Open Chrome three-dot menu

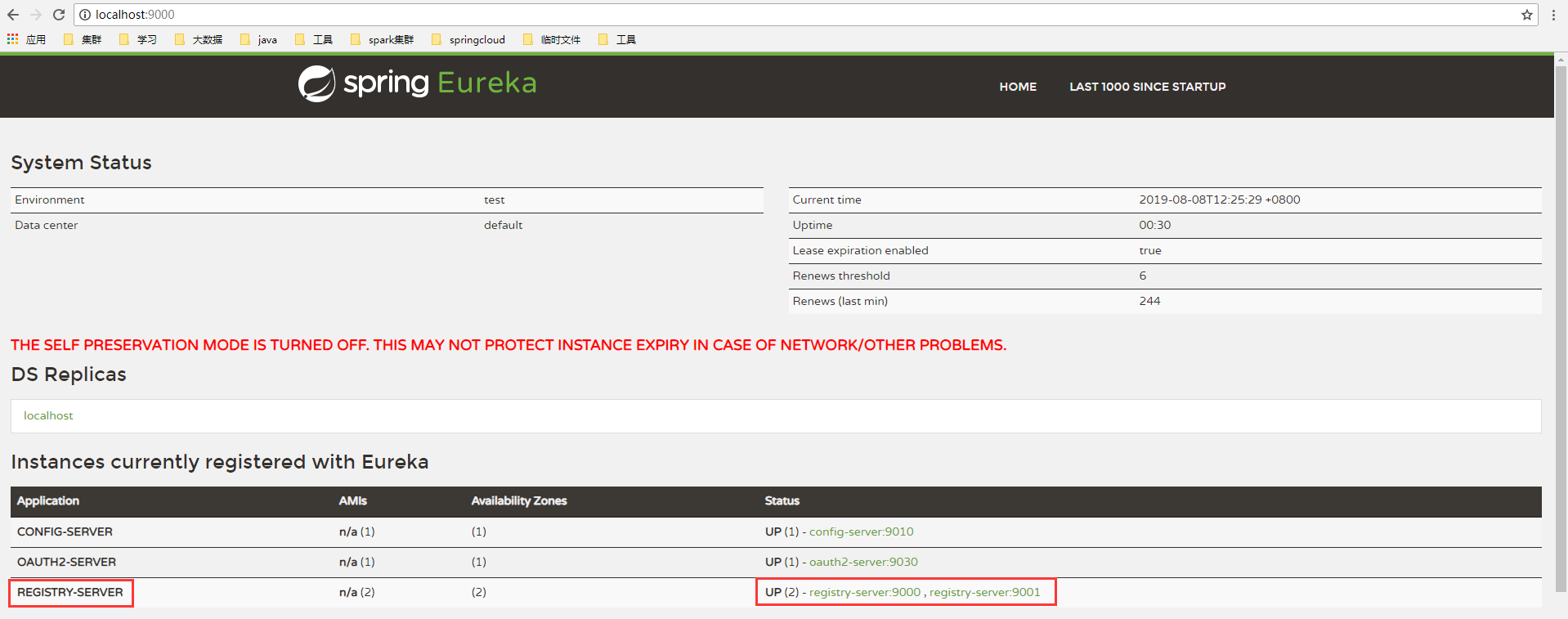[1553, 15]
